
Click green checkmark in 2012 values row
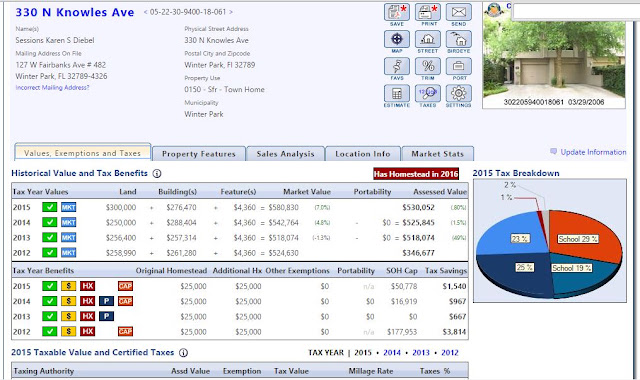(x=49, y=253)
